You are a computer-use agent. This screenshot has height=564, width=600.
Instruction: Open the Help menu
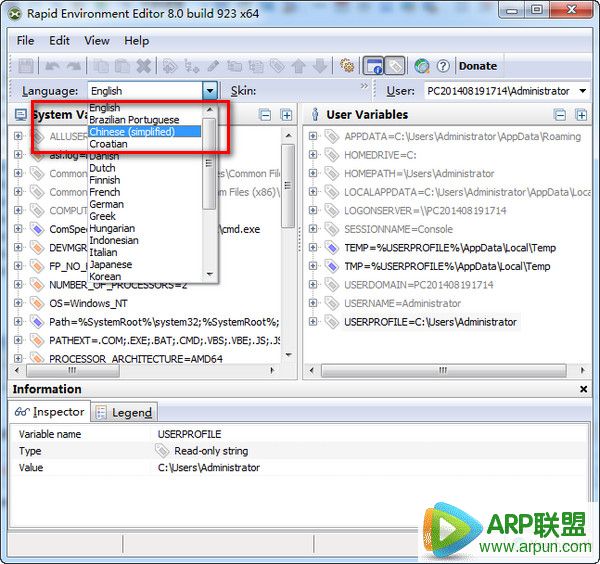(x=136, y=41)
